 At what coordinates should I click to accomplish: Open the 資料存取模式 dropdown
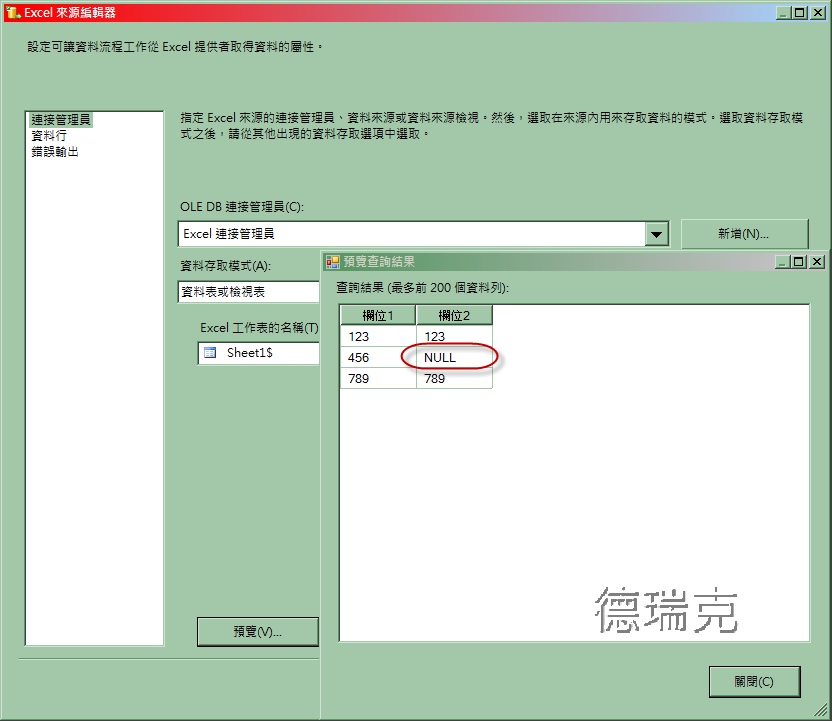pos(248,292)
